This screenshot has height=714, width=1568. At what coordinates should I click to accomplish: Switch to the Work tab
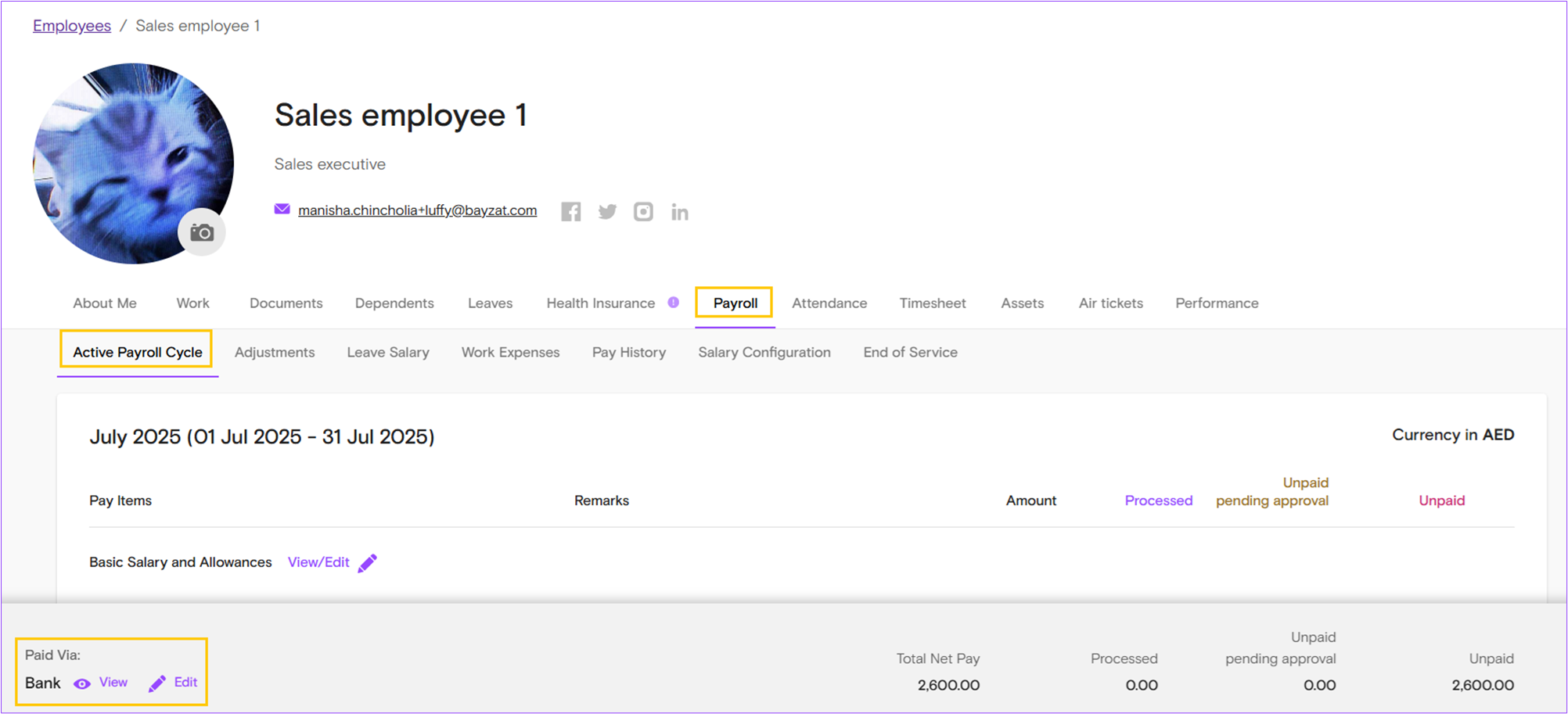tap(193, 303)
